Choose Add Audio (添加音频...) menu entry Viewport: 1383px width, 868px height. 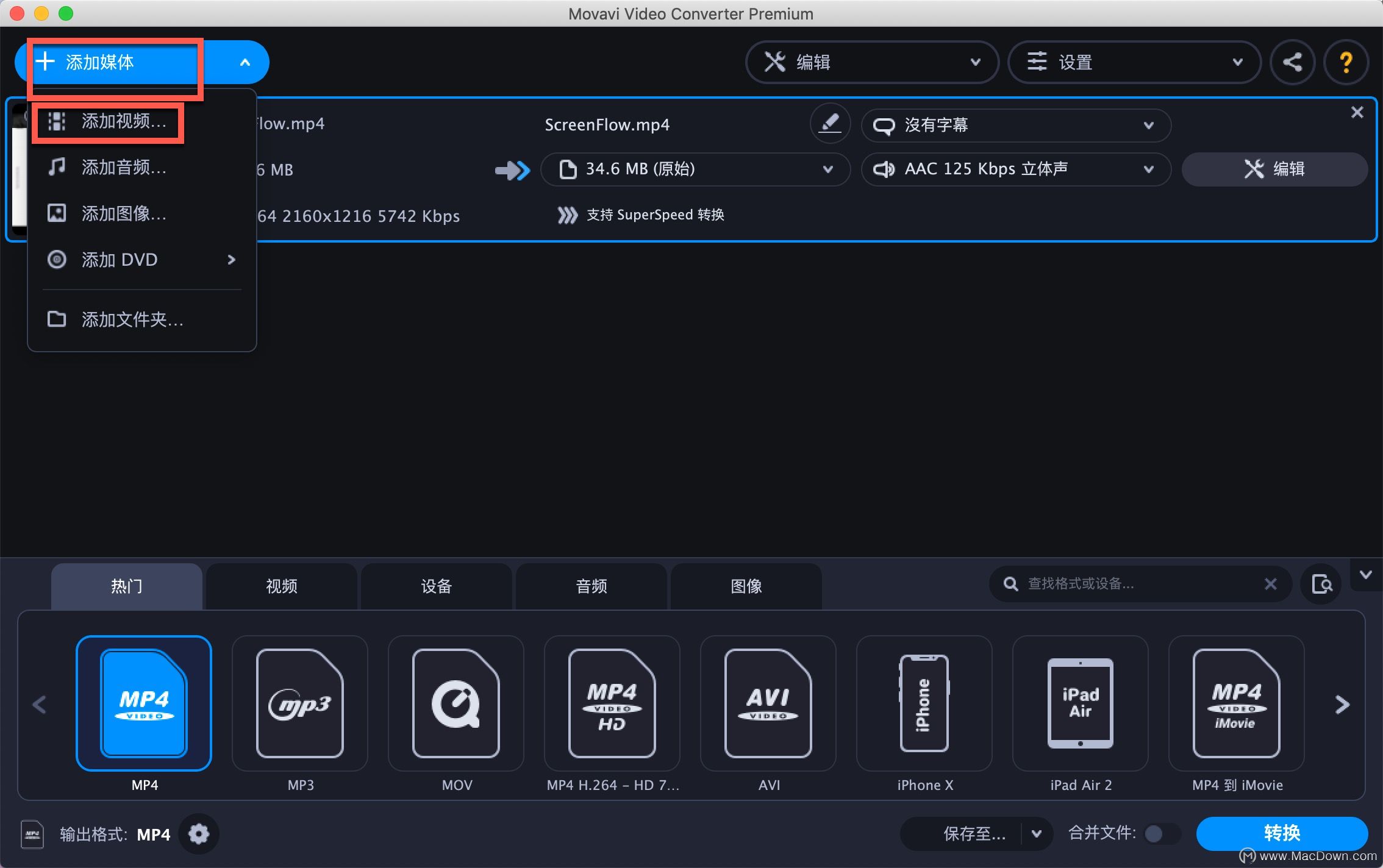point(141,168)
